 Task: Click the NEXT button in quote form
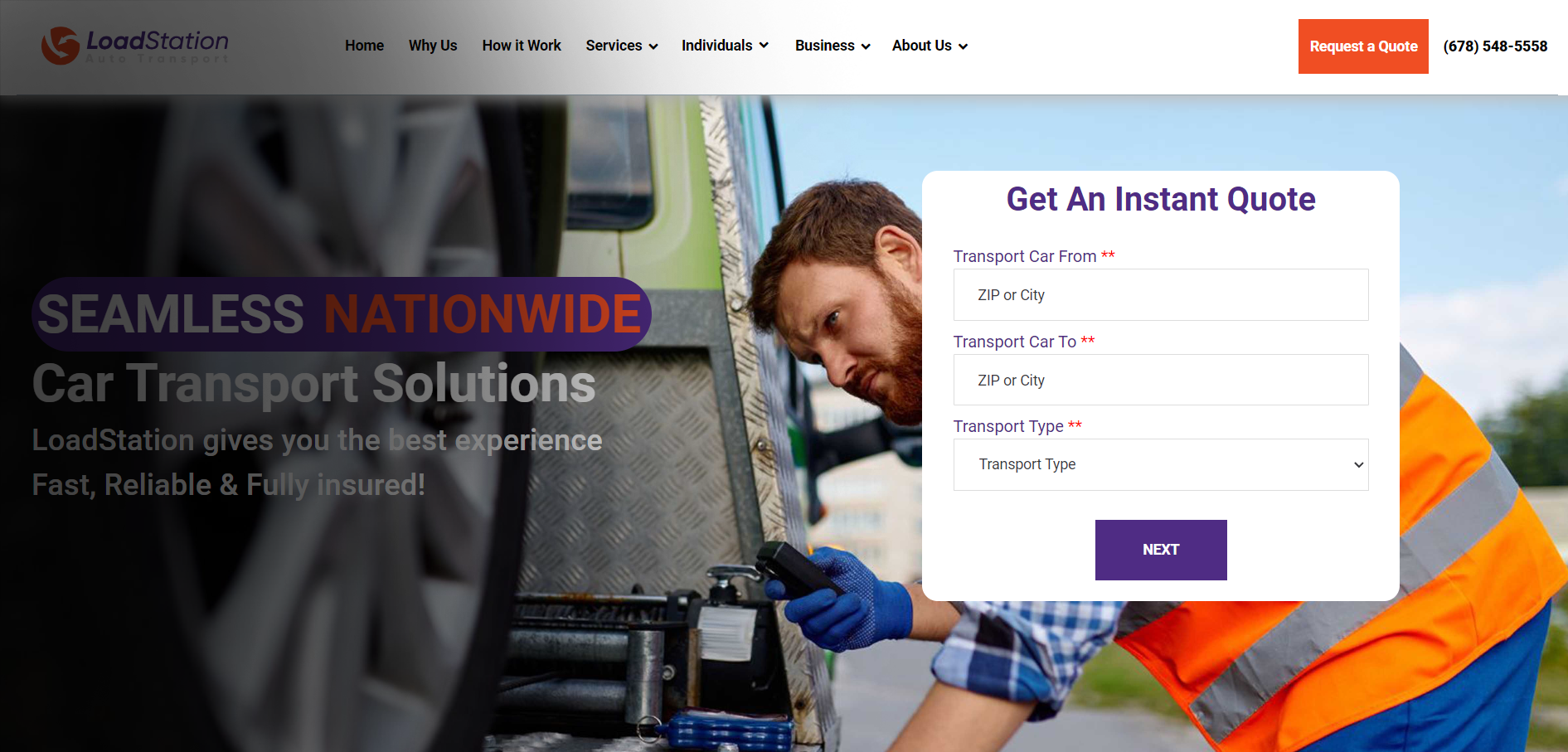pyautogui.click(x=1161, y=550)
